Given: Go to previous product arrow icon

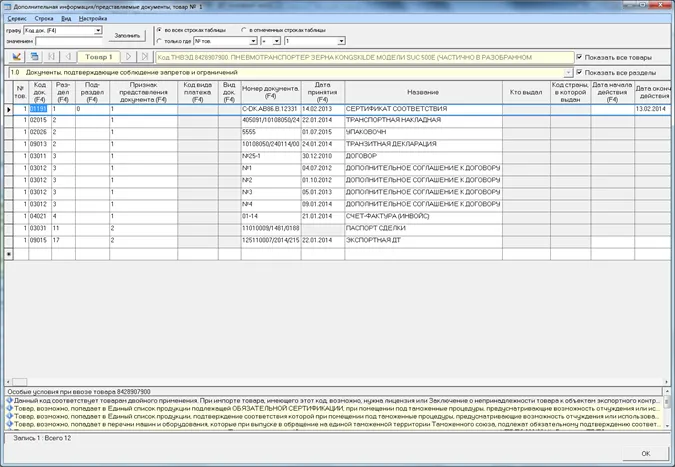Looking at the screenshot, I should coord(68,57).
